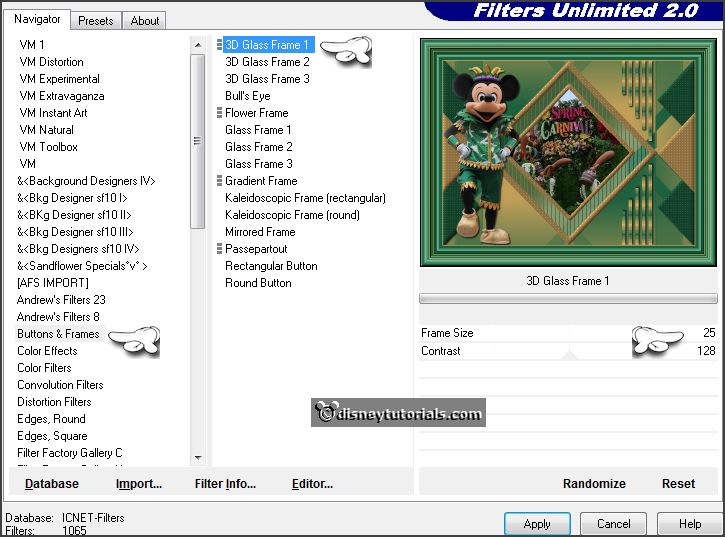The height and width of the screenshot is (537, 725).
Task: Open the Database option
Action: click(x=52, y=483)
